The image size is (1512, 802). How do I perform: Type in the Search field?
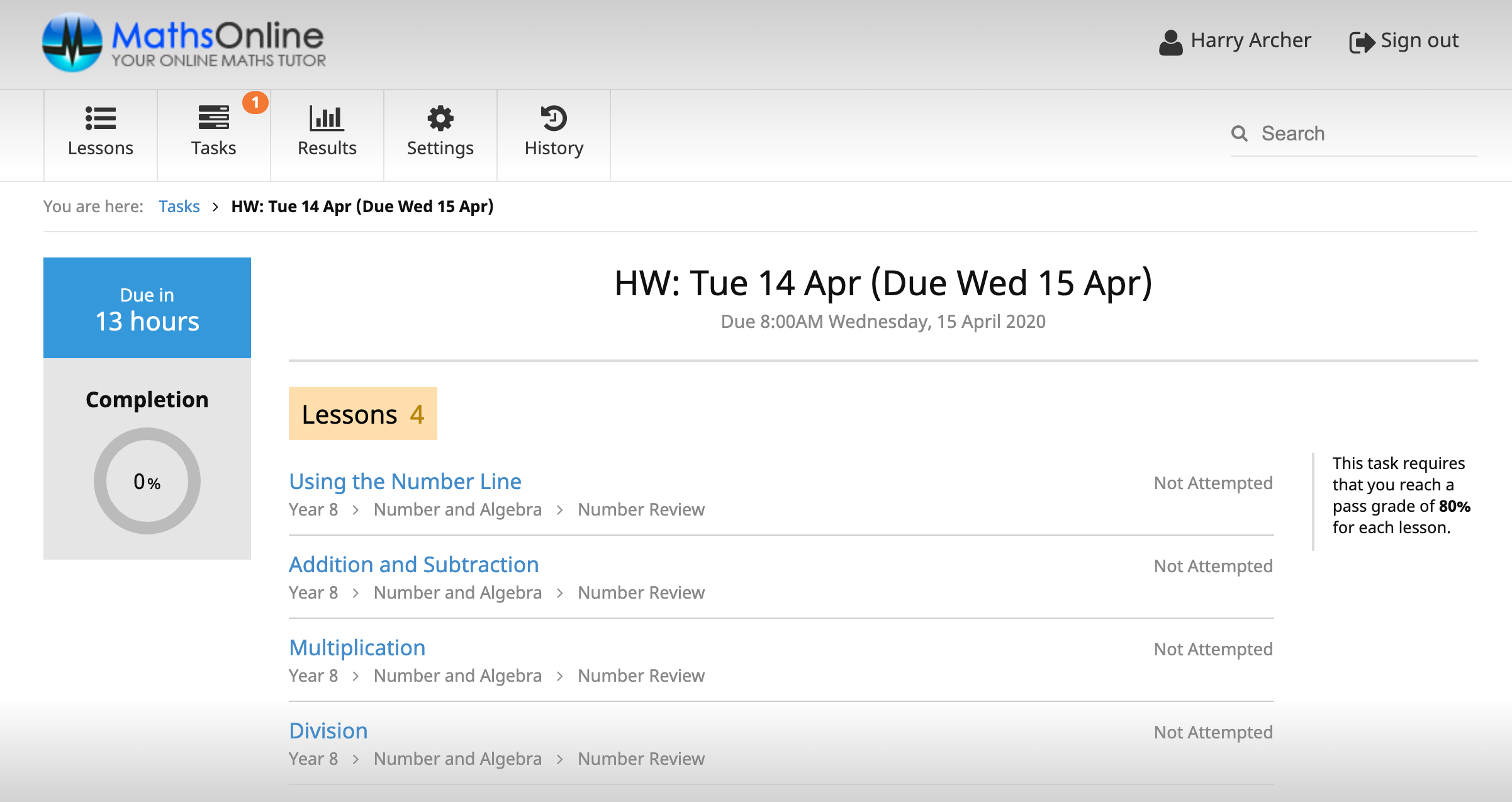coord(1365,133)
